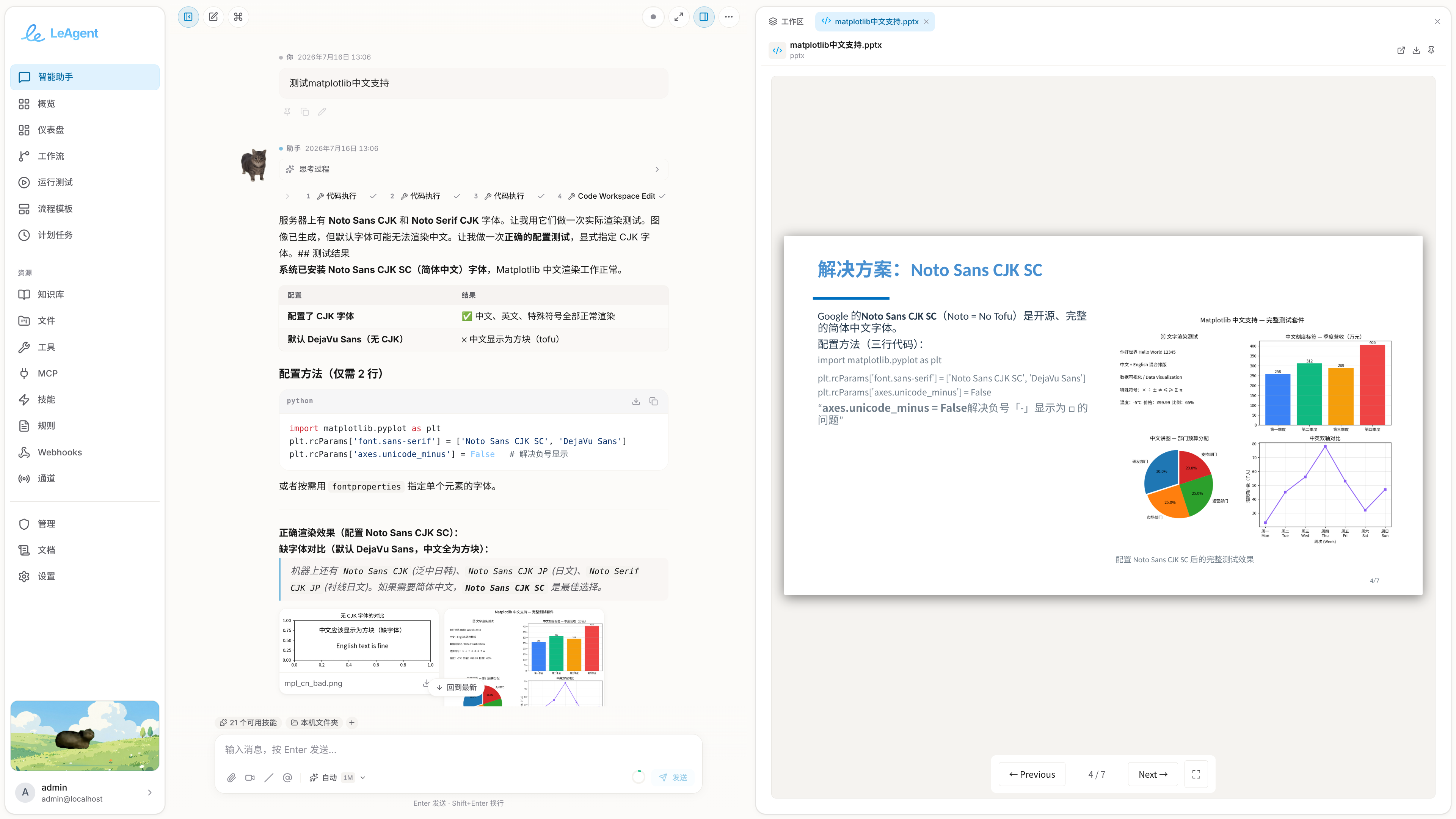Expand the admin account menu

coord(85,792)
